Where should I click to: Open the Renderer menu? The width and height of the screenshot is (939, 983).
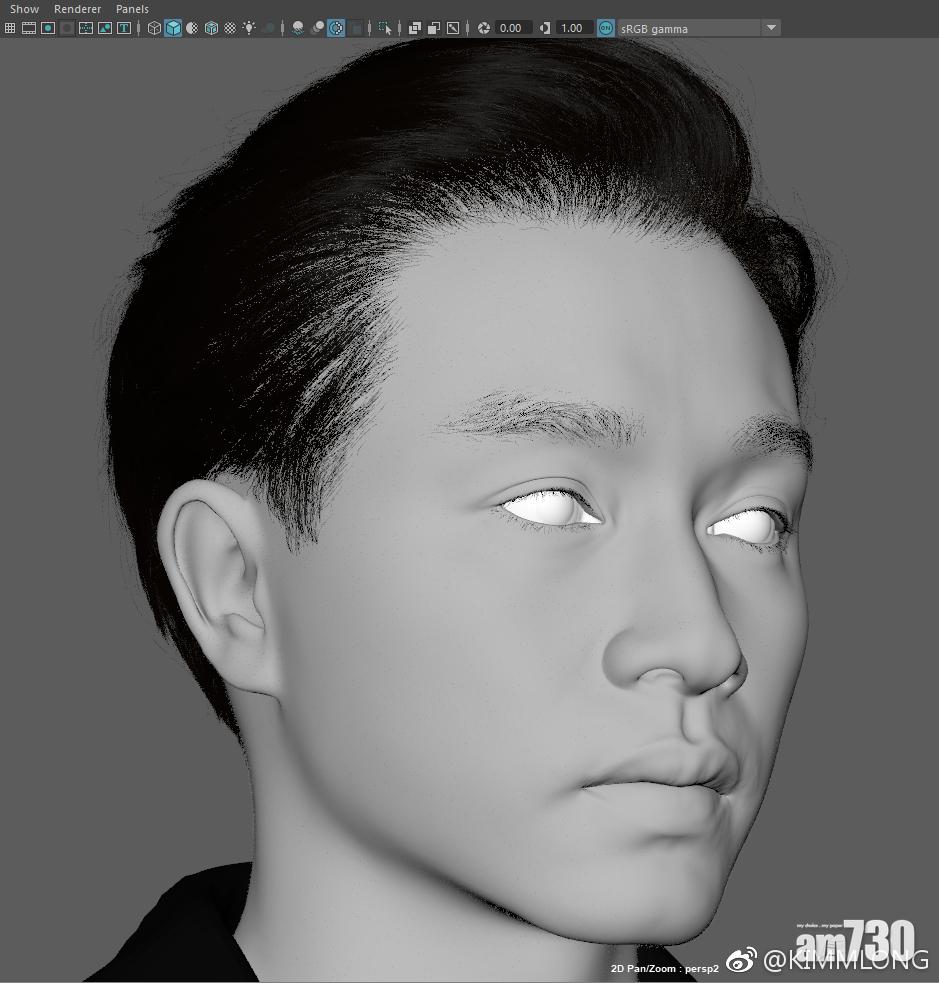(77, 9)
